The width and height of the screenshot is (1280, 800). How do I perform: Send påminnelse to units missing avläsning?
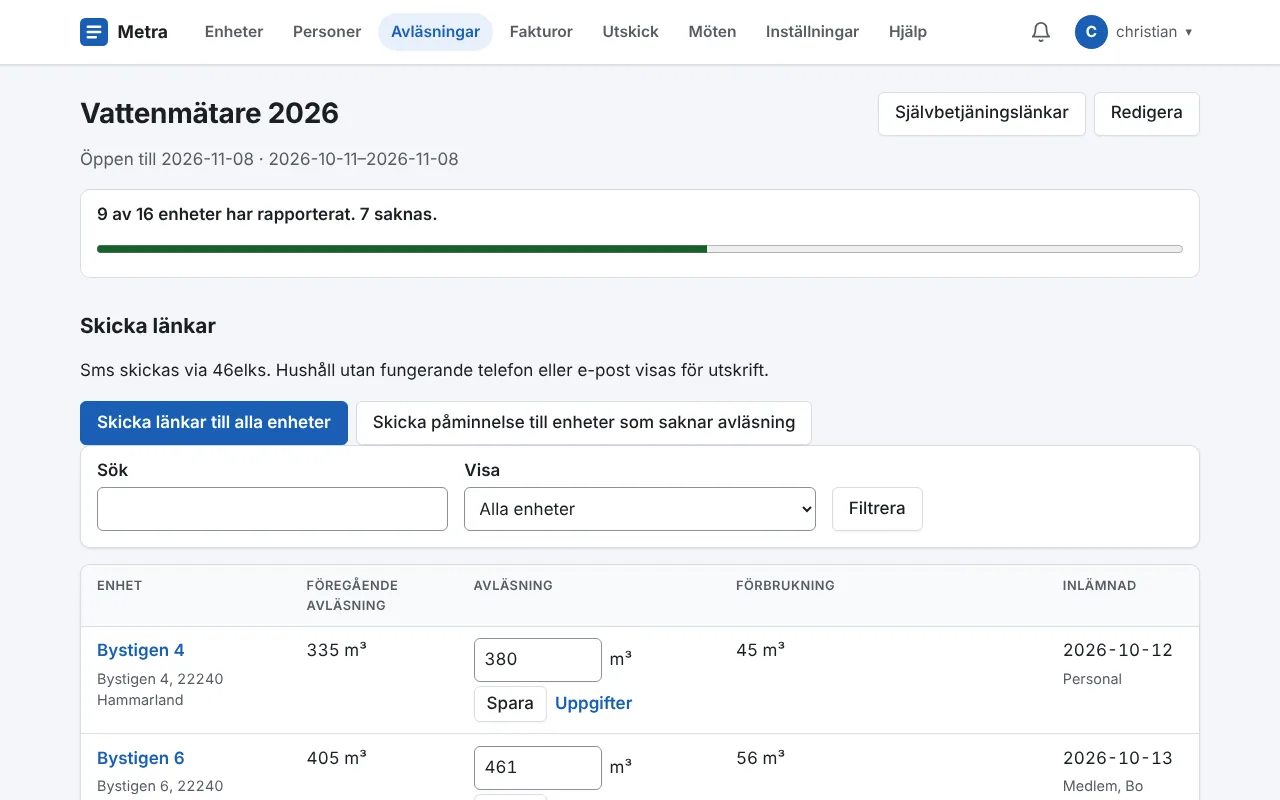[584, 423]
